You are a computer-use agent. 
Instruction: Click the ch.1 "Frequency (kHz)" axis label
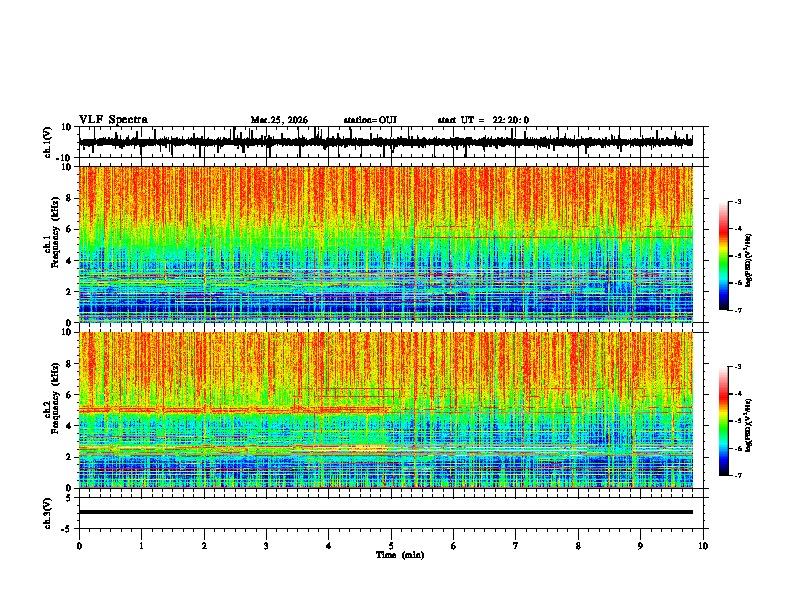tap(55, 232)
